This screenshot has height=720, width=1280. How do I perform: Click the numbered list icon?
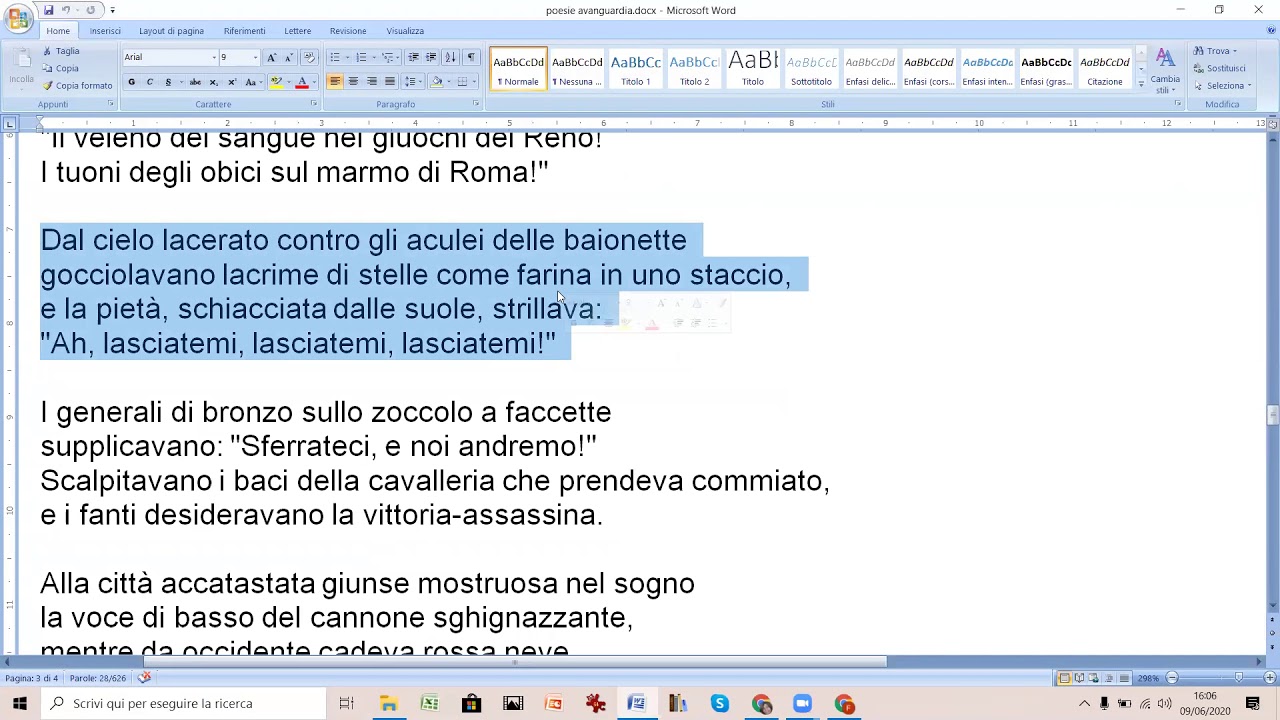(364, 57)
